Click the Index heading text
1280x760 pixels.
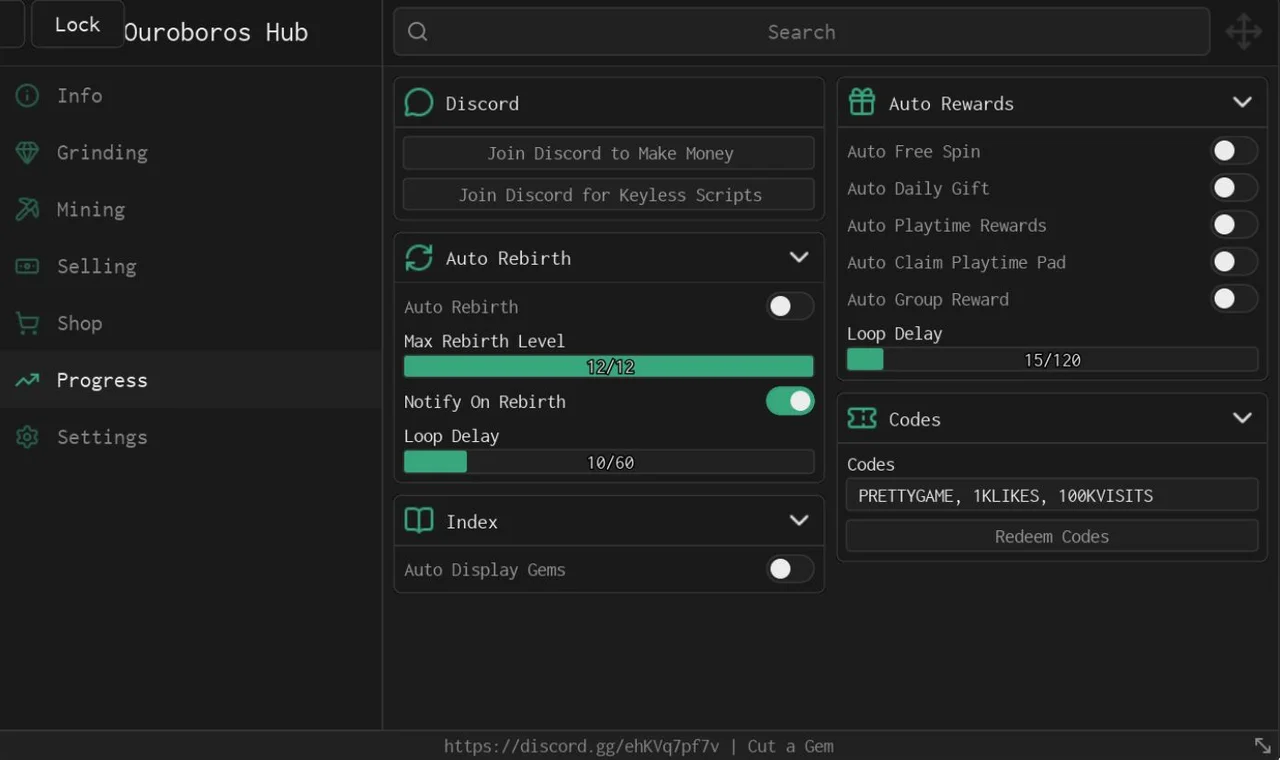click(x=472, y=522)
